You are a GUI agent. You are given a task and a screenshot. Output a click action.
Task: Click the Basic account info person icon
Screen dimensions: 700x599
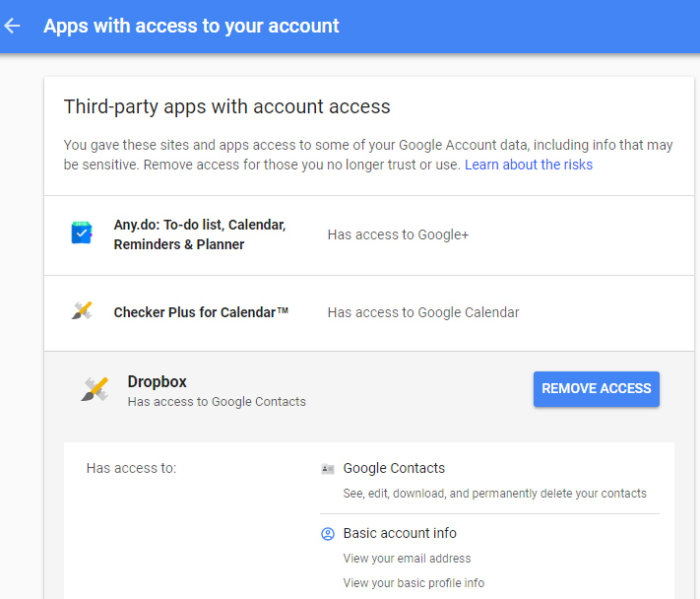click(327, 534)
